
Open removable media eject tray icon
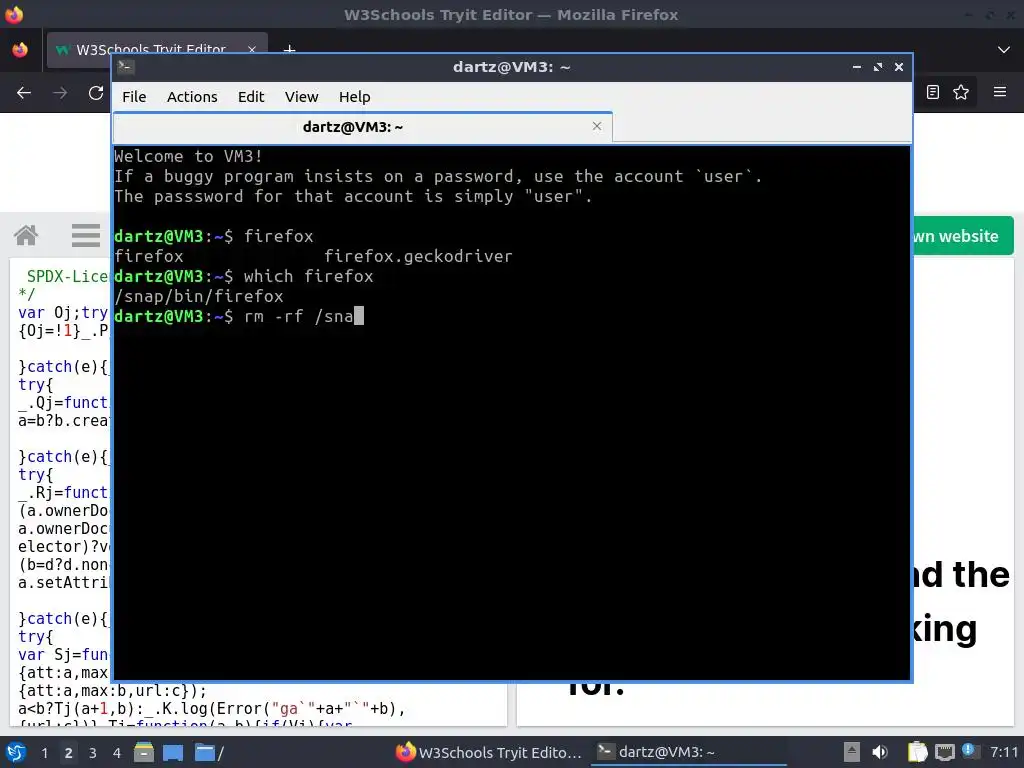click(852, 752)
